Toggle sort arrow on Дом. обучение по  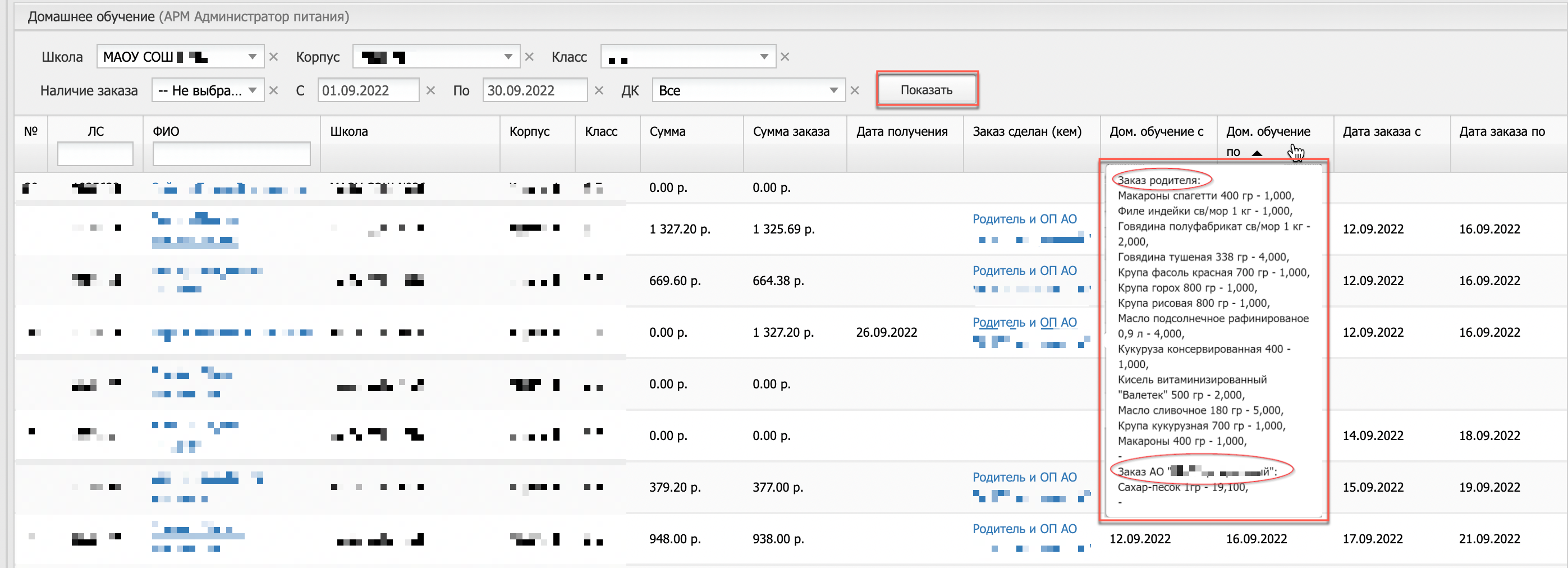1257,153
